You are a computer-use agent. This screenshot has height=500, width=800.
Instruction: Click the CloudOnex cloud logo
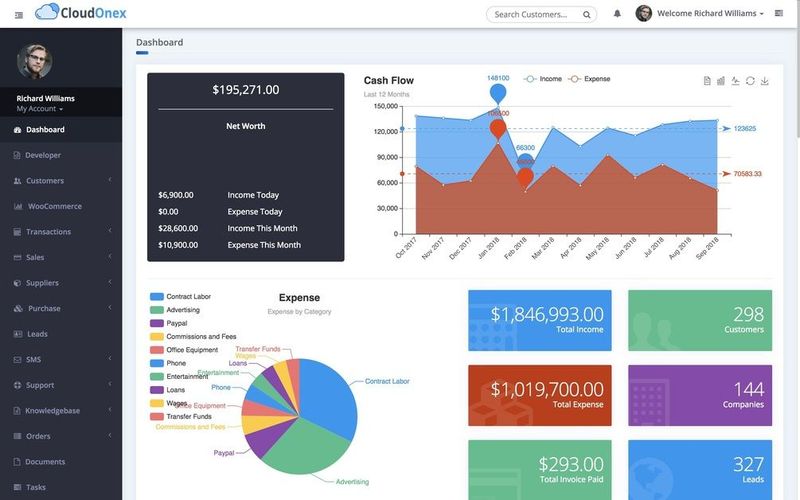click(x=47, y=12)
